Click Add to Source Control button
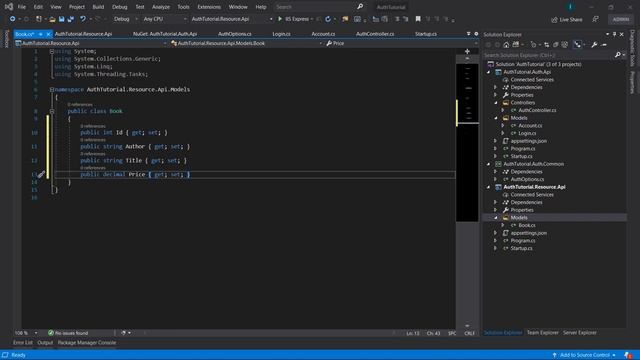640x360 pixels. (x=584, y=355)
